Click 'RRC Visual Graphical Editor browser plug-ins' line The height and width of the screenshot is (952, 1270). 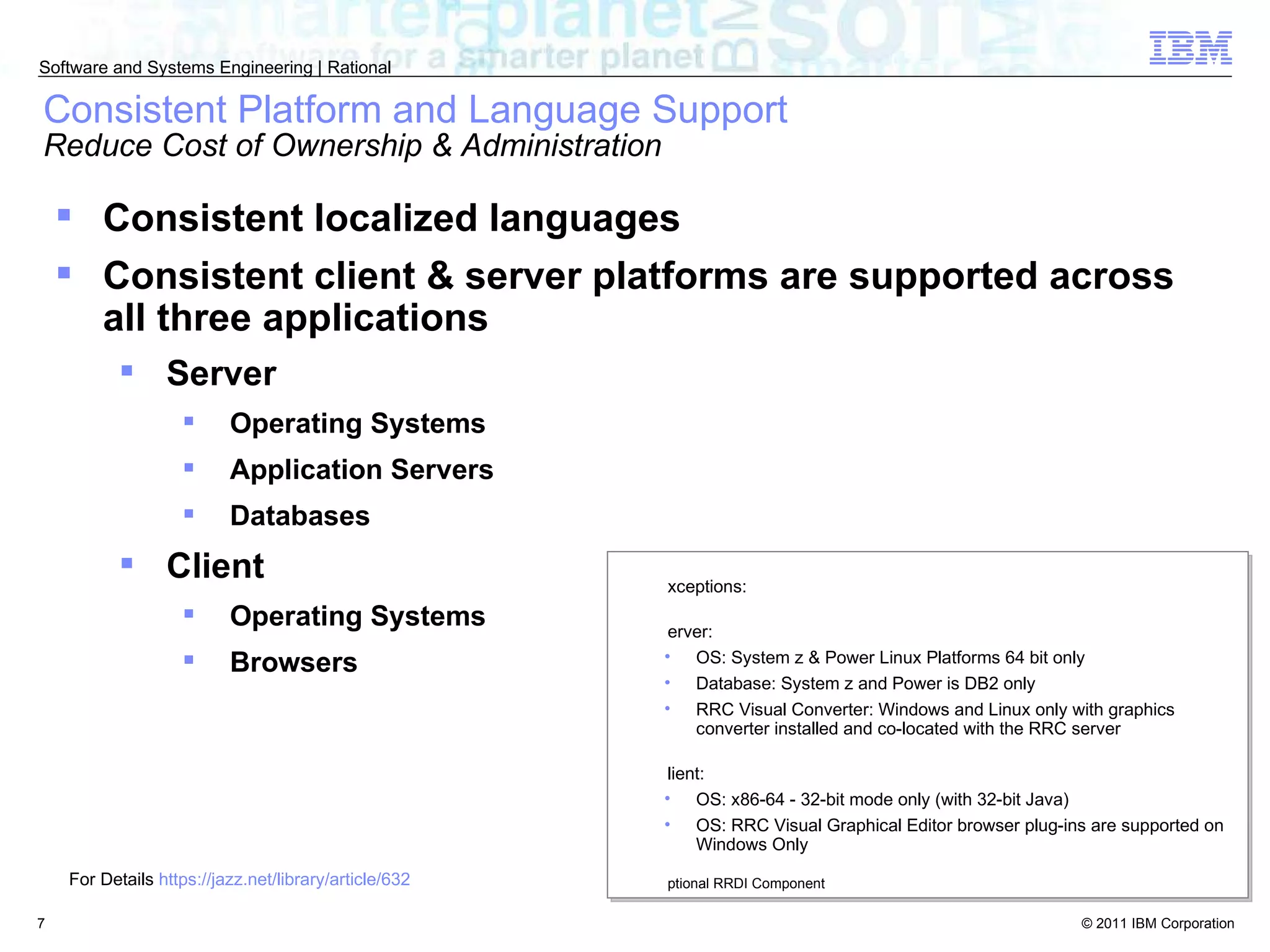click(959, 835)
